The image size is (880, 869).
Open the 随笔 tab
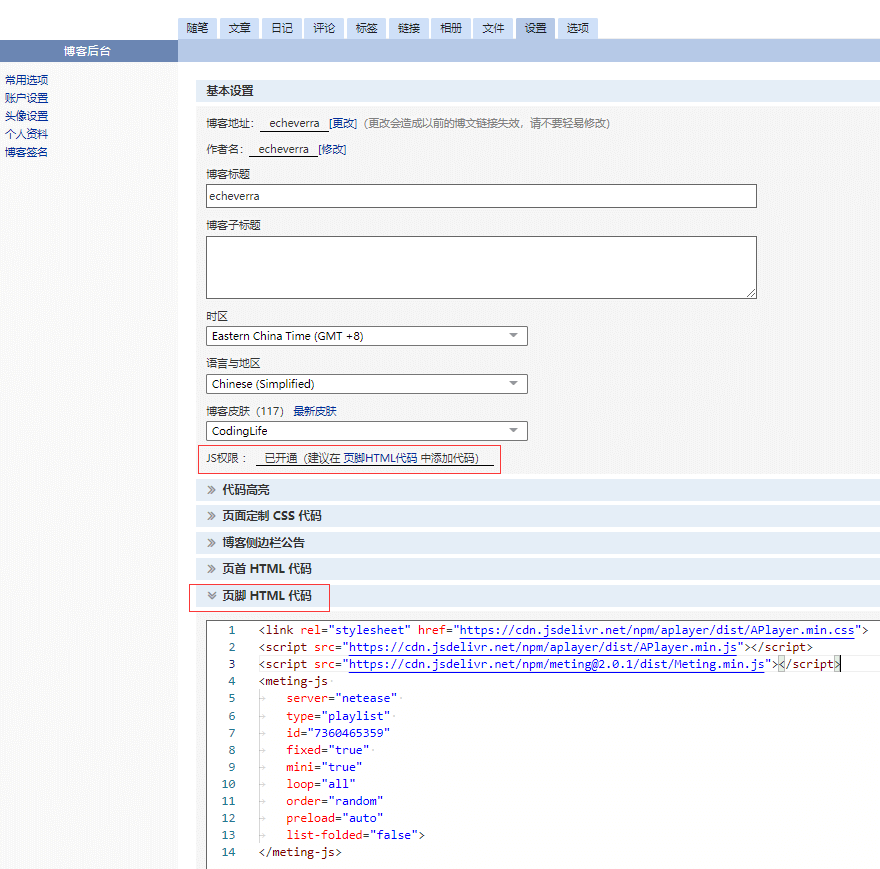tap(198, 28)
